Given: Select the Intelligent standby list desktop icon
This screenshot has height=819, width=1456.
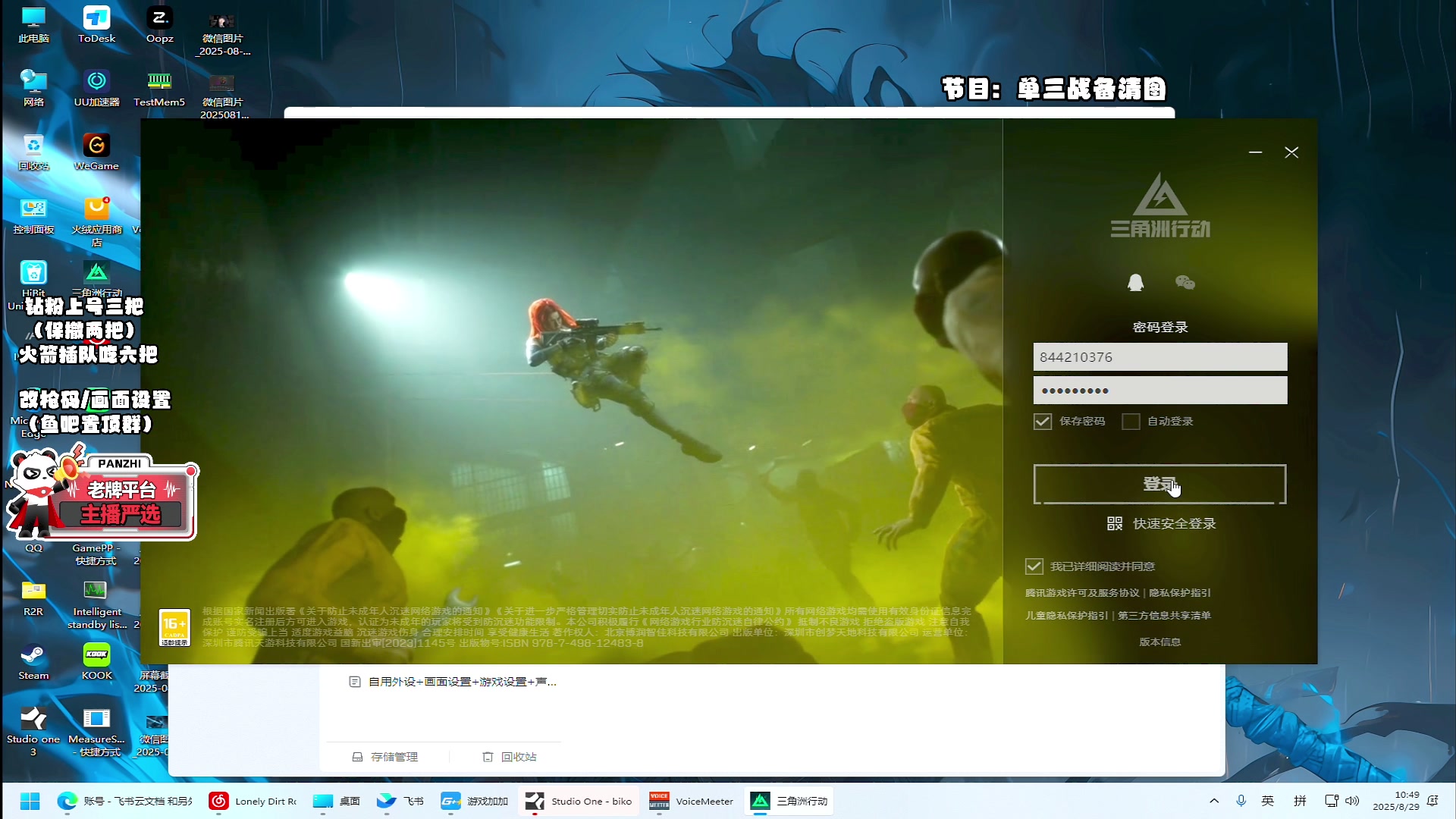Looking at the screenshot, I should point(96,604).
